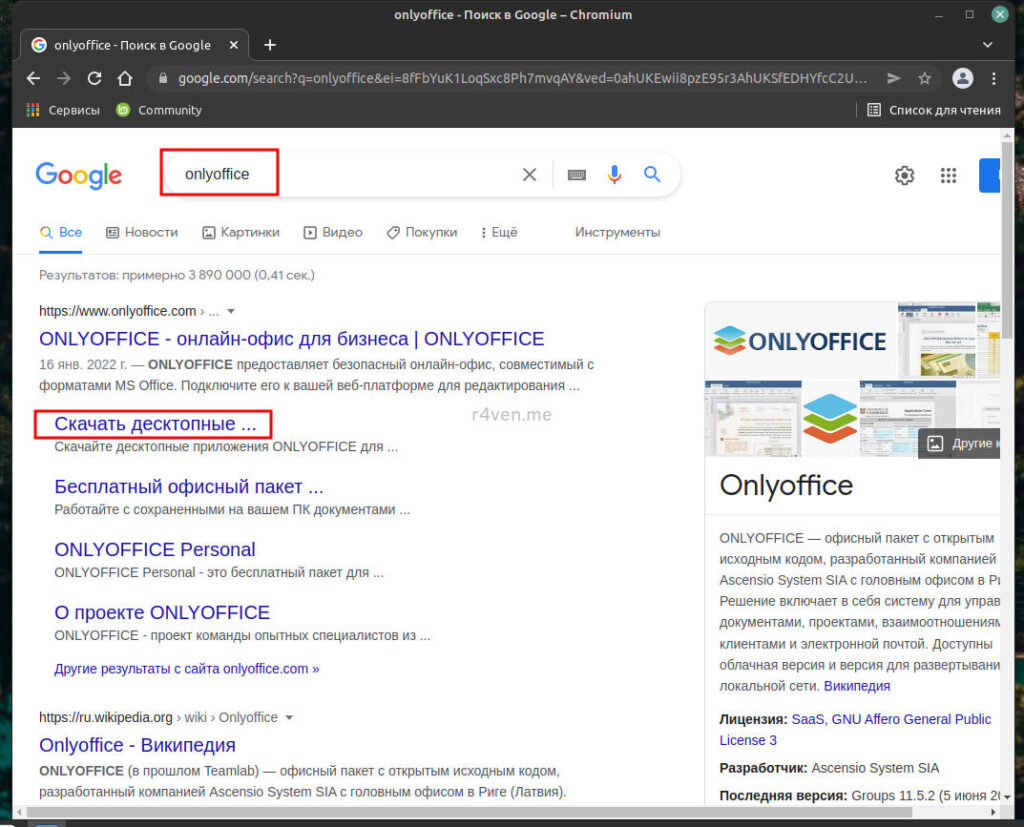The height and width of the screenshot is (827, 1024).
Task: Open Список для чтения reading list
Action: [x=934, y=110]
